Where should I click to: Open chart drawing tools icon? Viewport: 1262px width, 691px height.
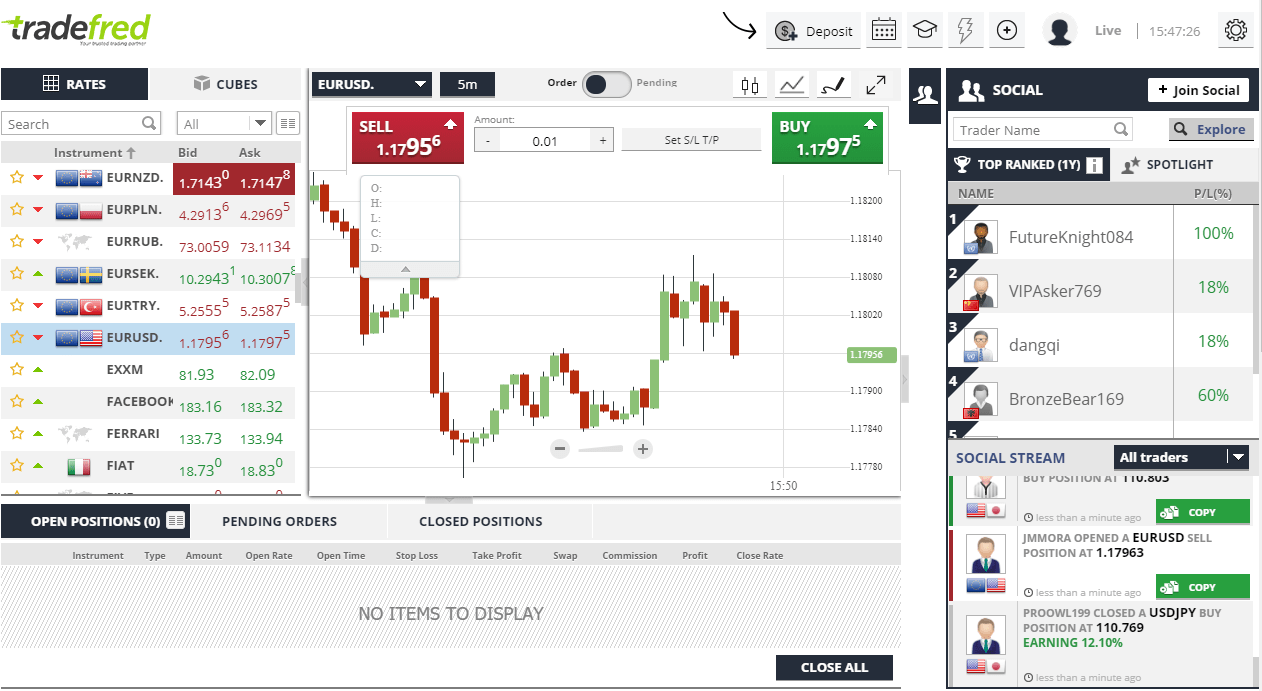(x=834, y=85)
